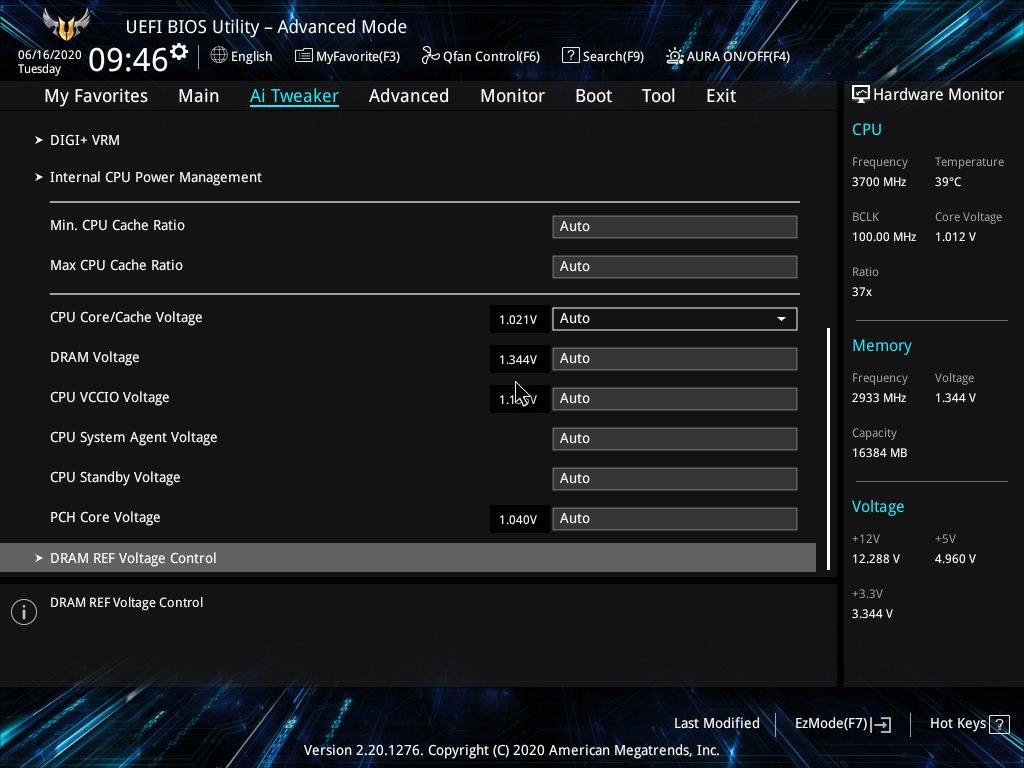The height and width of the screenshot is (768, 1024).
Task: Open Hot Keys help via question mark icon
Action: [998, 723]
